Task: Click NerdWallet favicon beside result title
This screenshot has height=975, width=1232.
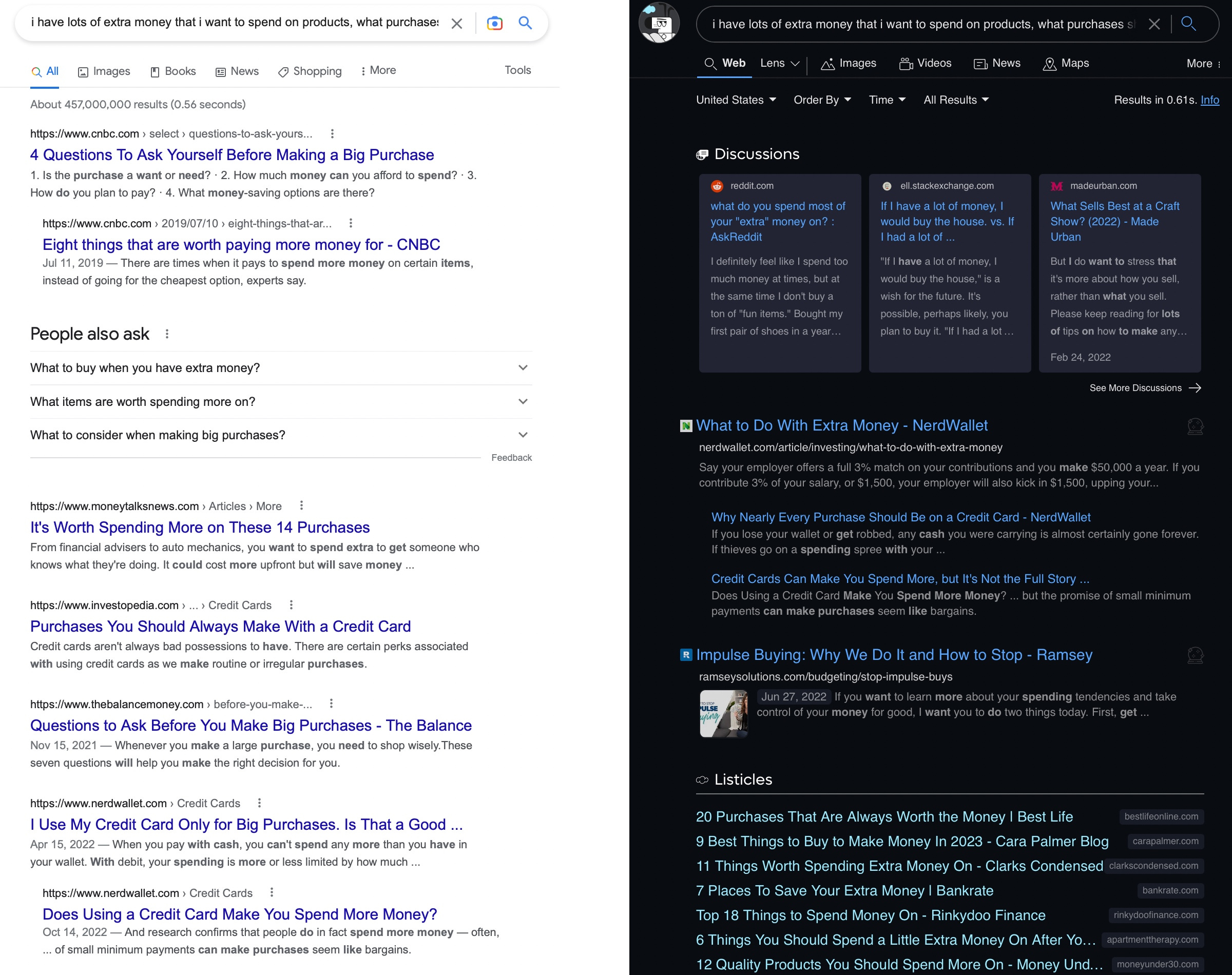Action: pos(686,426)
